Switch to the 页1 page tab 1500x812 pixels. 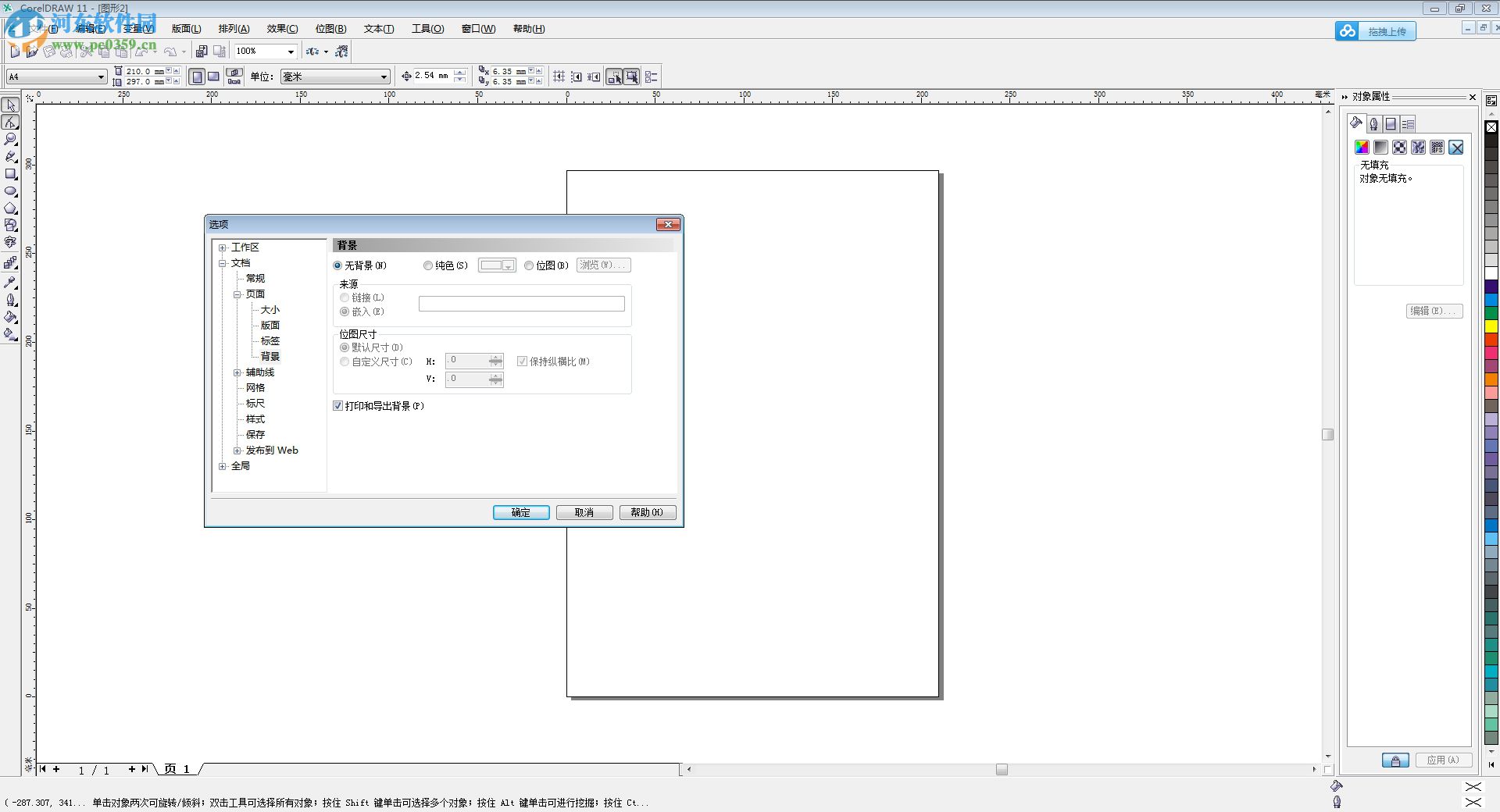pyautogui.click(x=177, y=770)
